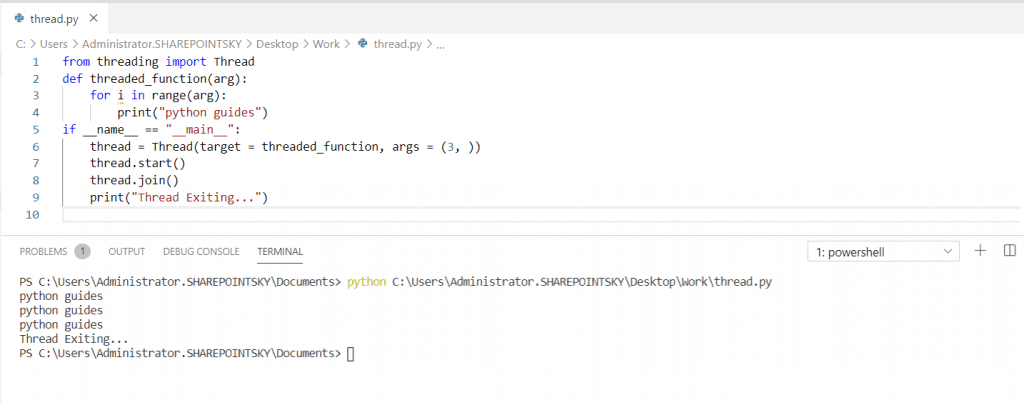The height and width of the screenshot is (405, 1024).
Task: Open the 1: powershell terminal selector dropdown
Action: [x=883, y=252]
